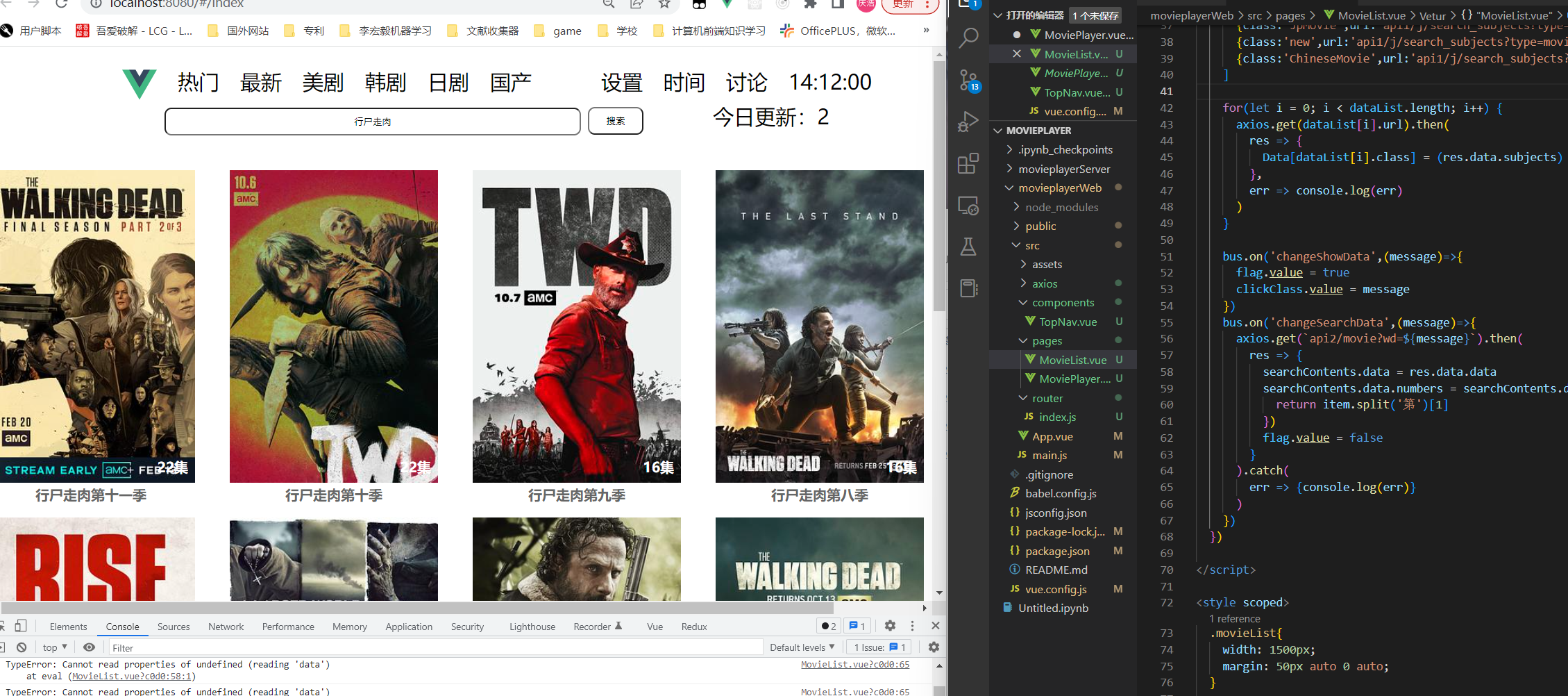Open the 用户脚本 bookmark

(31, 31)
